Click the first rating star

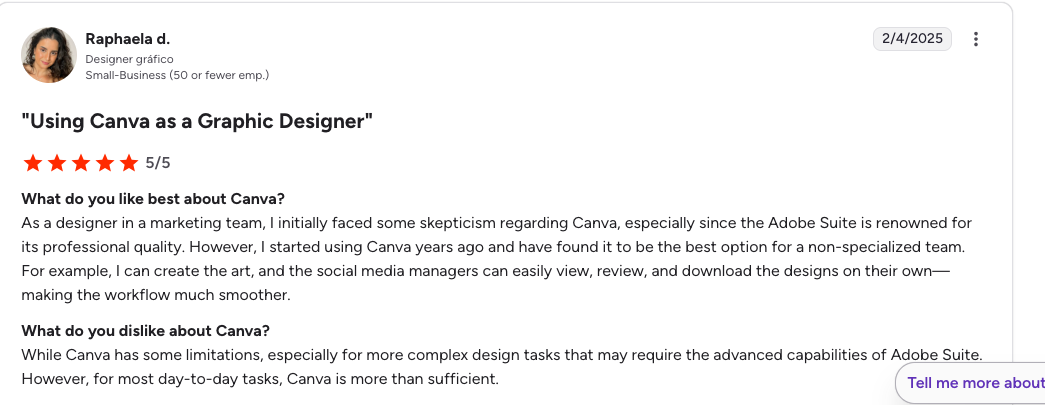coord(32,163)
